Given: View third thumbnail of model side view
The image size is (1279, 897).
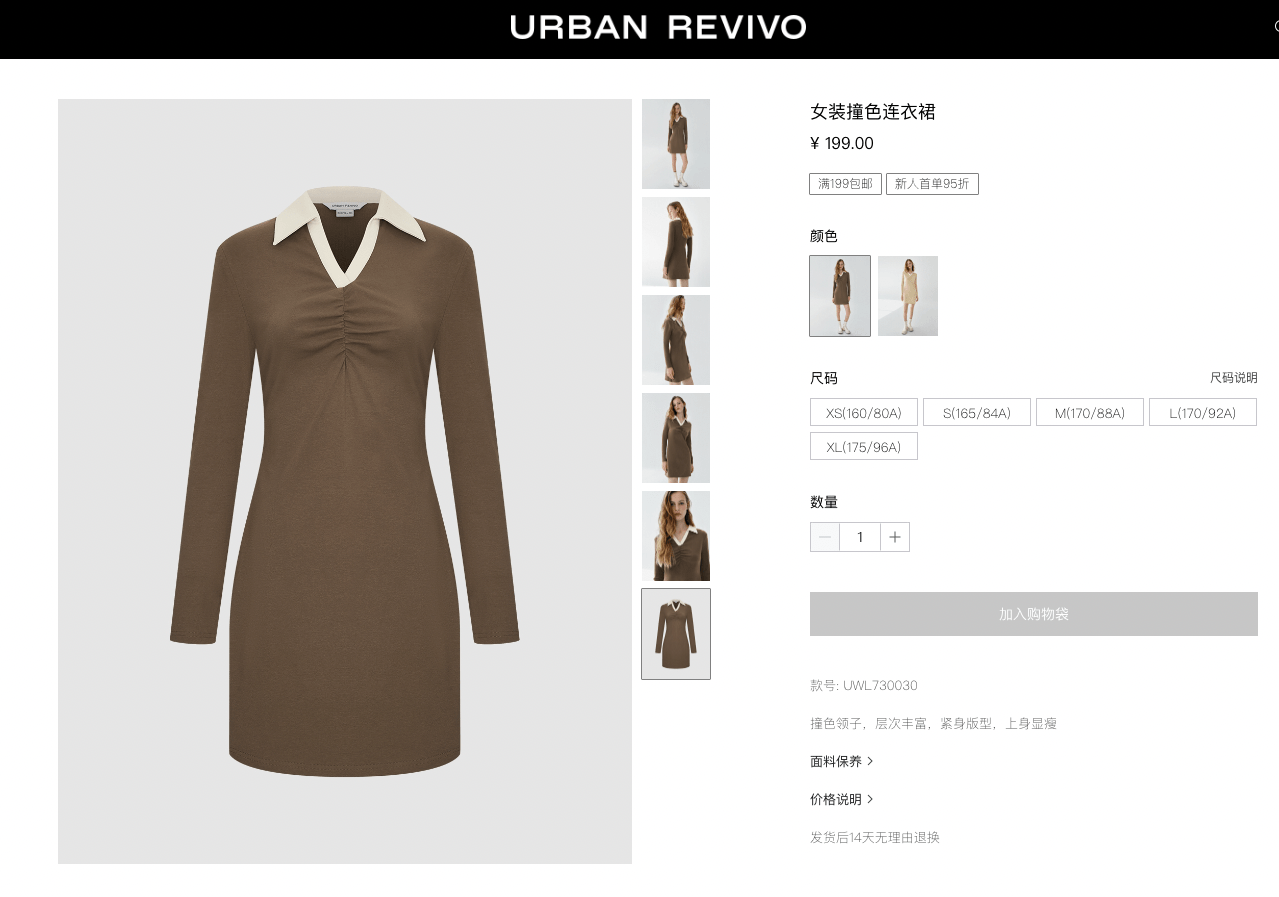Looking at the screenshot, I should [676, 340].
